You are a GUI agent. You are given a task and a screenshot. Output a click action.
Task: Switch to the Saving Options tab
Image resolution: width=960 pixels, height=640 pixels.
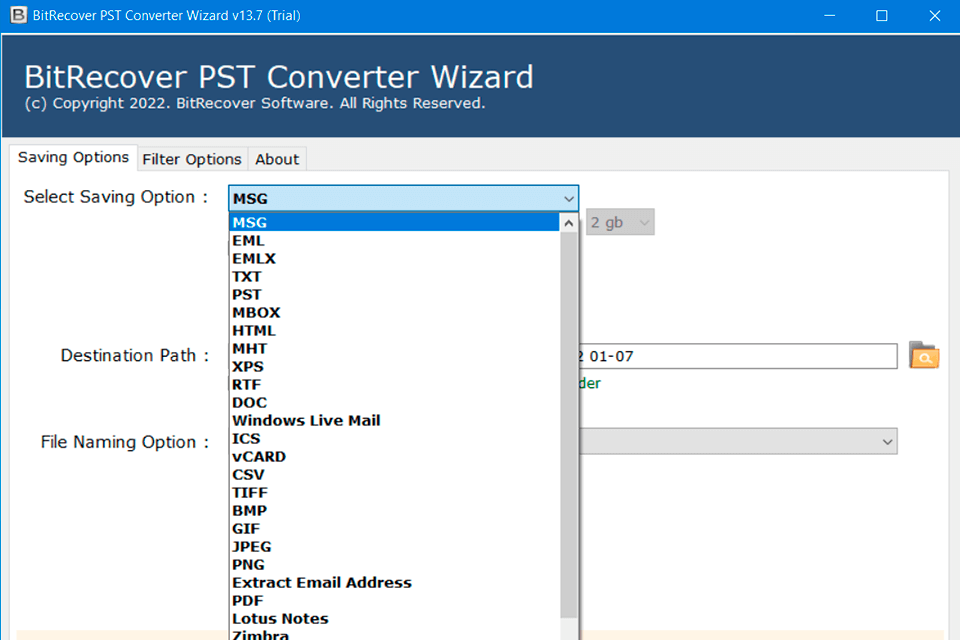click(73, 157)
